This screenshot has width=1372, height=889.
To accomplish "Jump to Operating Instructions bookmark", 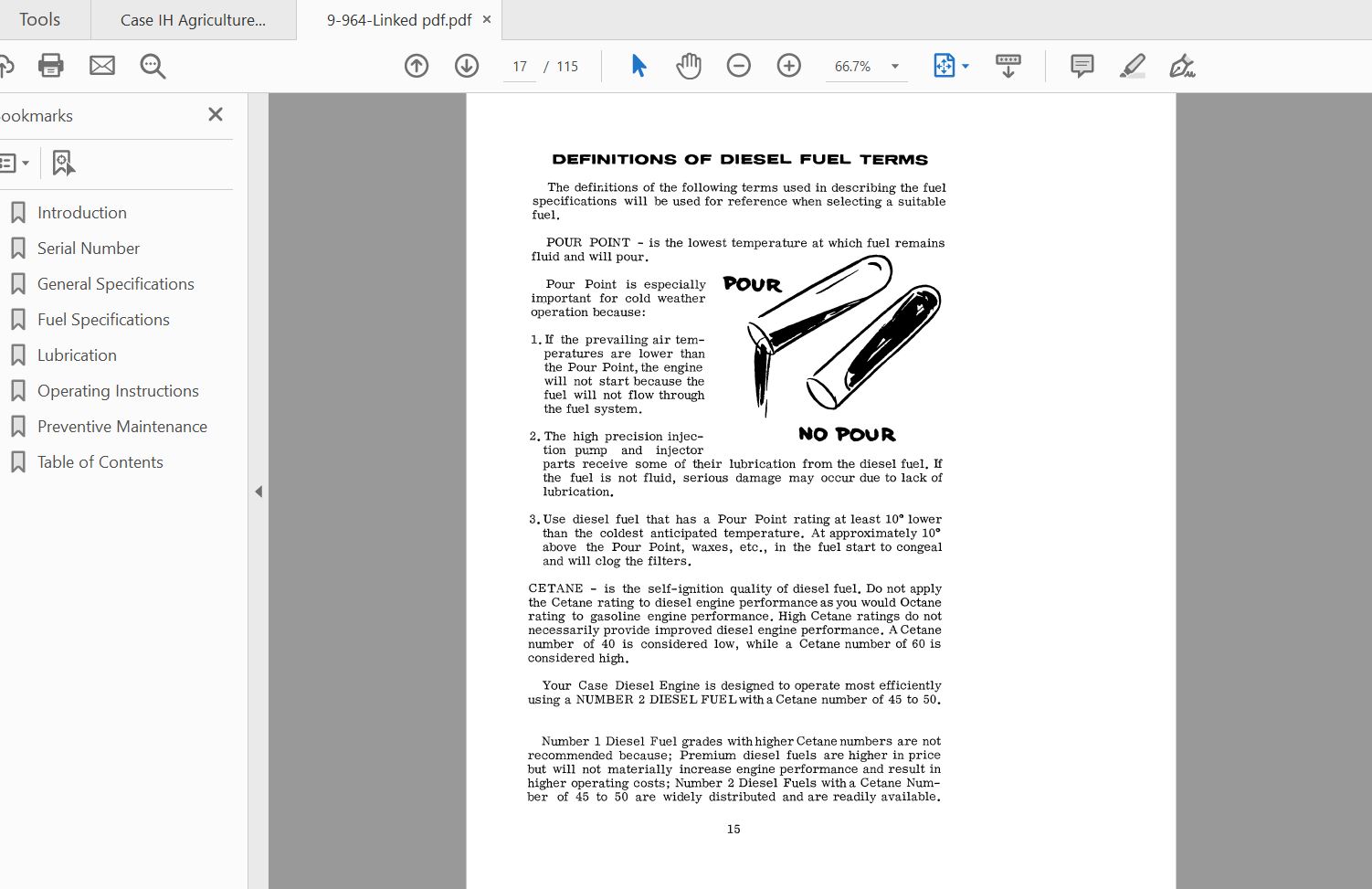I will pos(118,391).
